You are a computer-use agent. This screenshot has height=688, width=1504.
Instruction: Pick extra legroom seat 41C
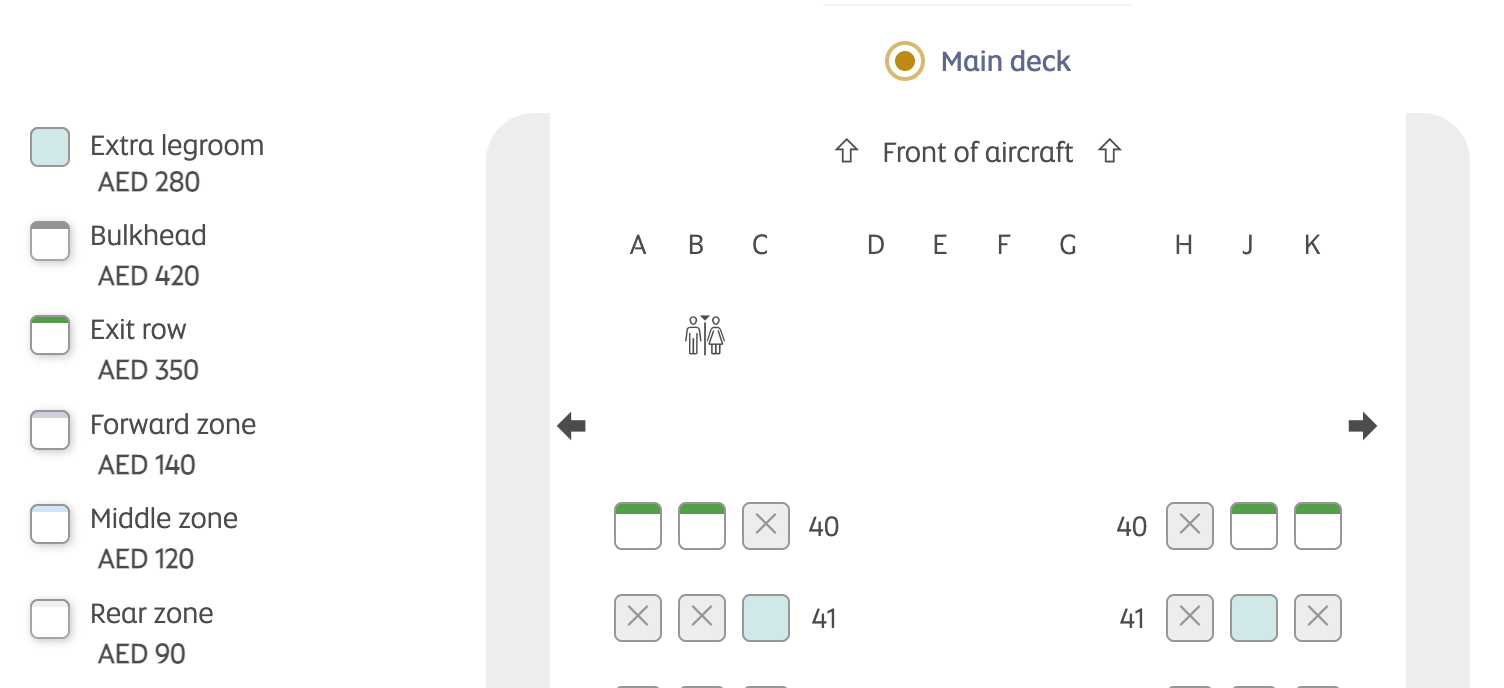click(766, 618)
